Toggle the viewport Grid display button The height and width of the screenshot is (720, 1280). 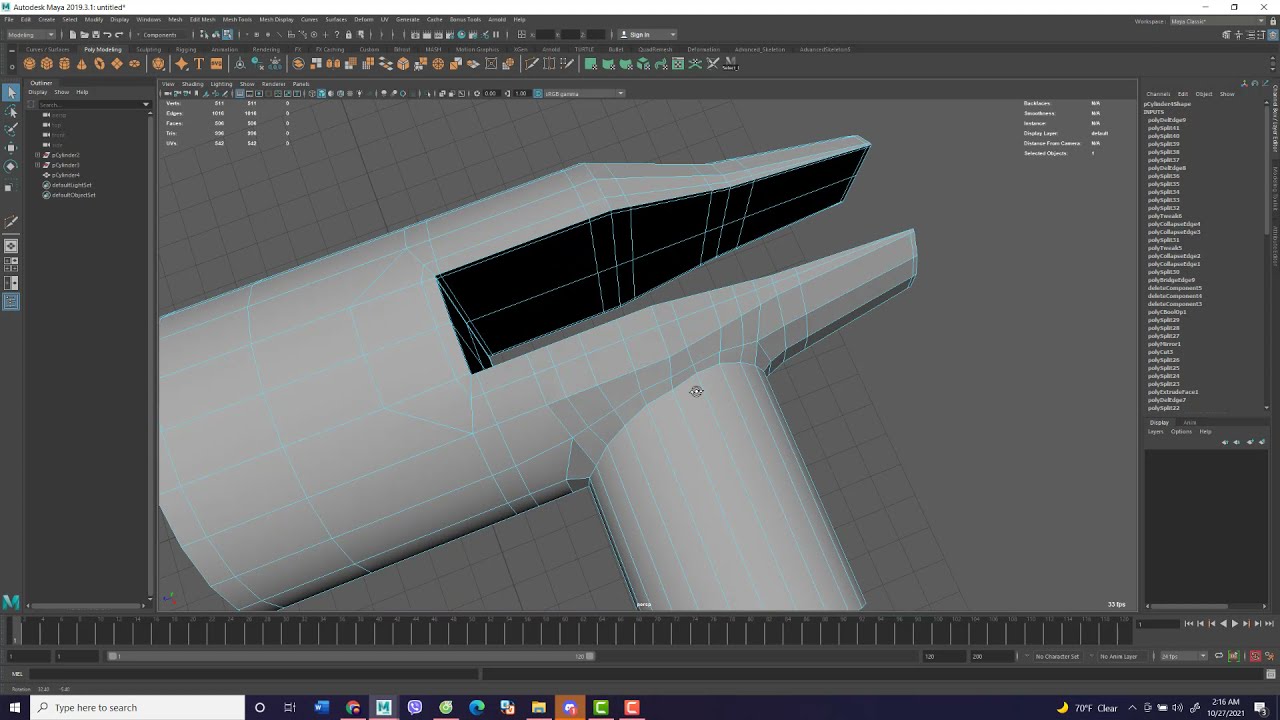coord(240,94)
